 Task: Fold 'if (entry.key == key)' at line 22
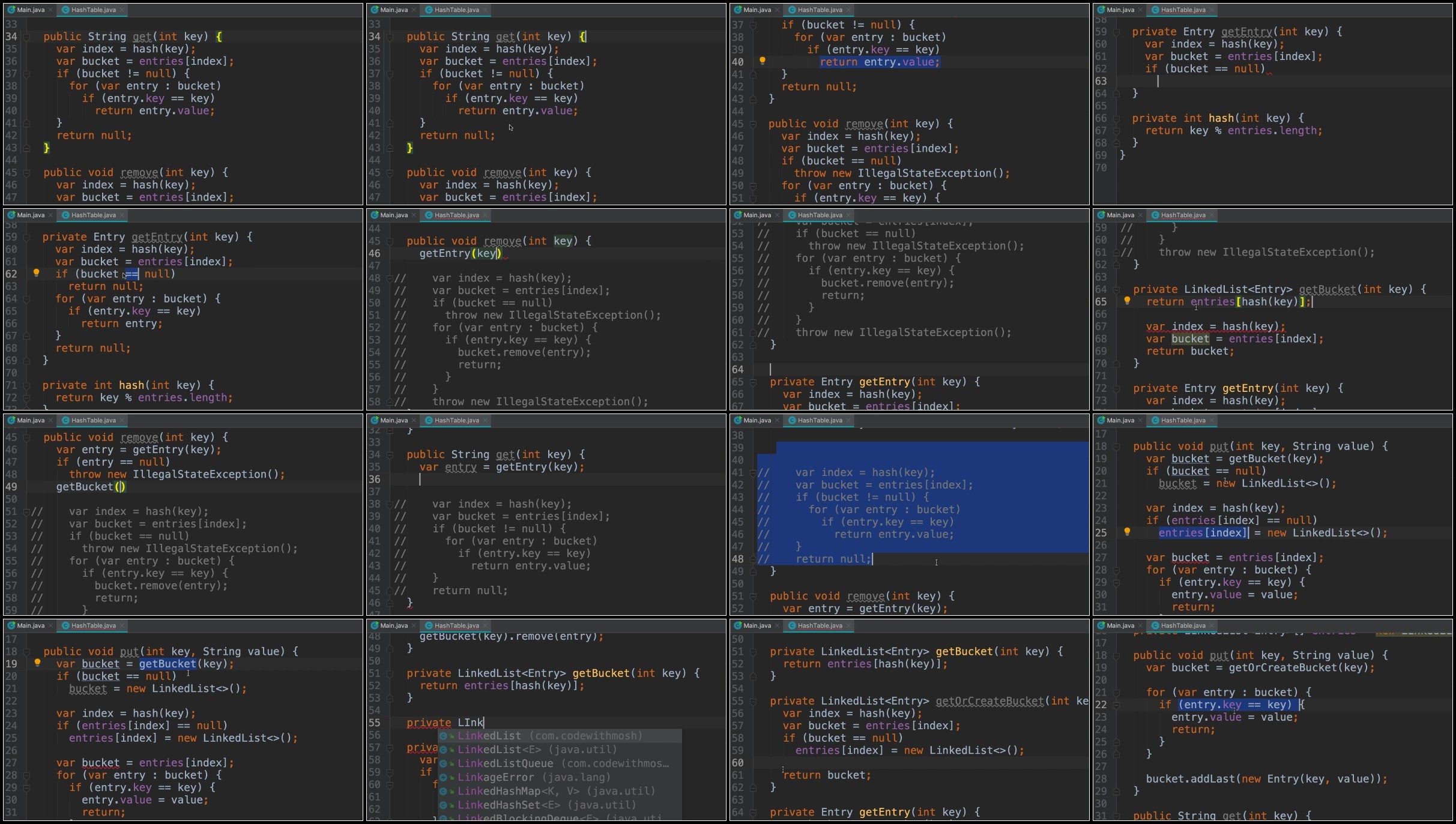tap(1116, 705)
